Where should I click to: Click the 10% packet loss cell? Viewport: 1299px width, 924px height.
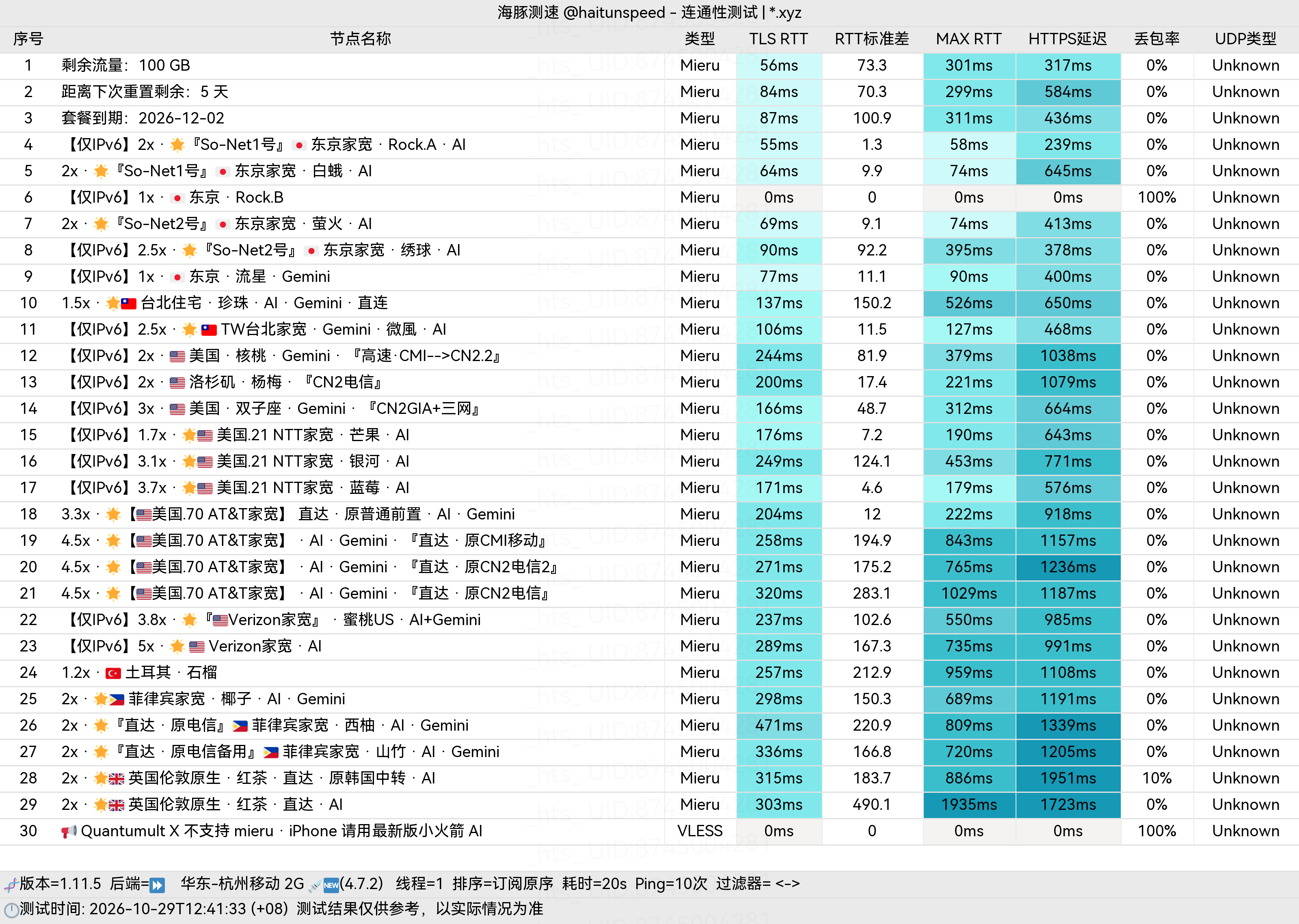tap(1157, 778)
